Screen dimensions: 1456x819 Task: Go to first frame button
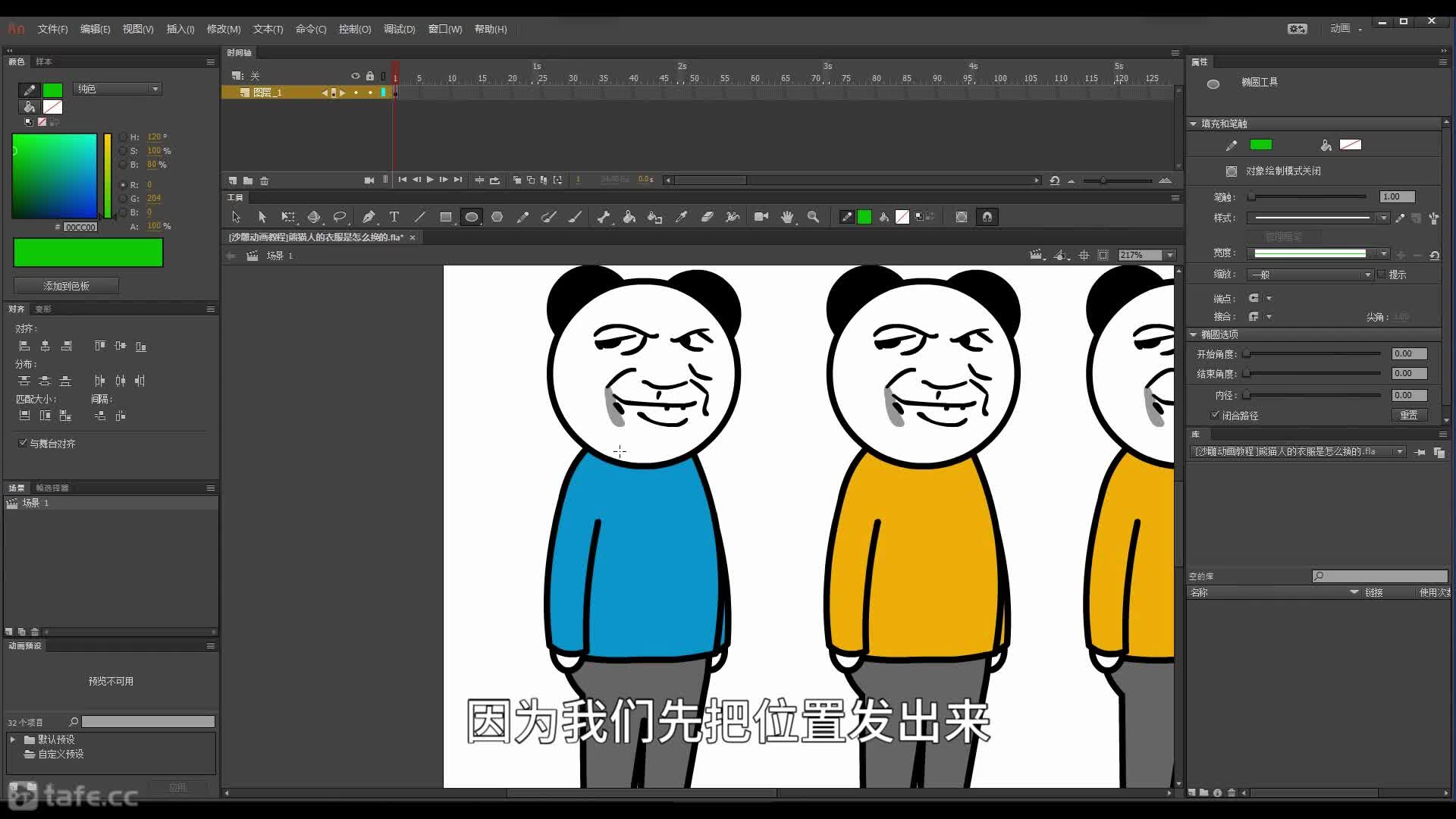(x=403, y=180)
